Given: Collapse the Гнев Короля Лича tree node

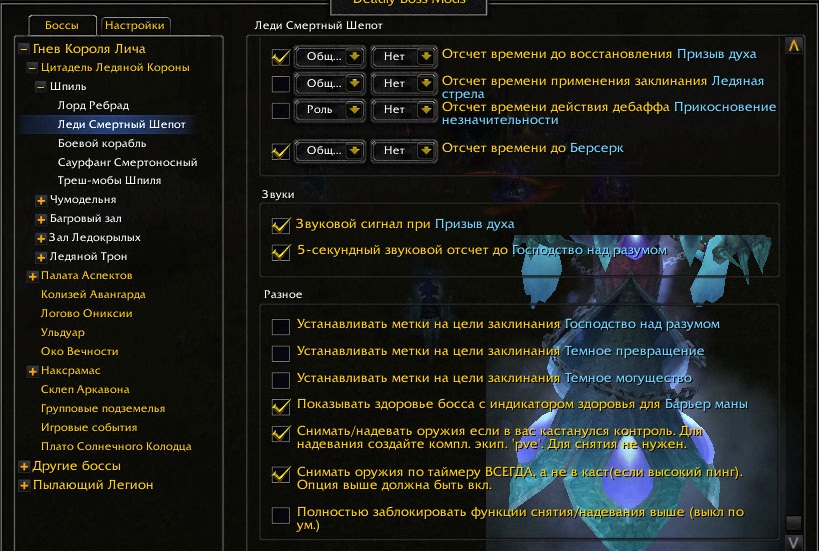Looking at the screenshot, I should tap(24, 49).
